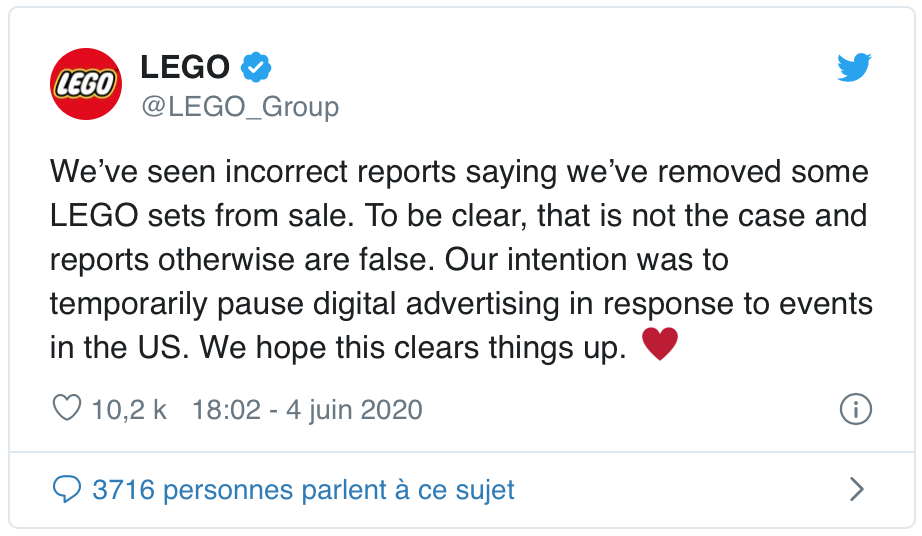The height and width of the screenshot is (536, 922).
Task: Open "3716 personnes parlent à ce sujet"
Action: (303, 490)
